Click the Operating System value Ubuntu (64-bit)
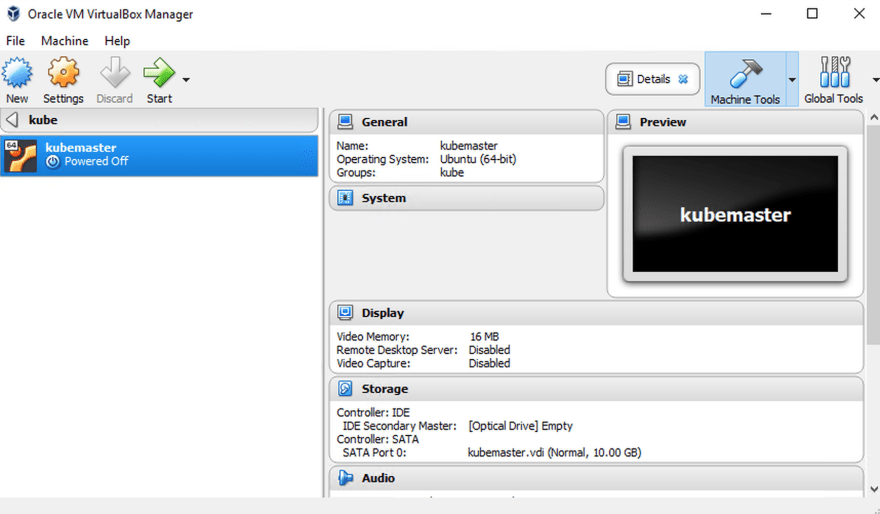 [x=478, y=159]
